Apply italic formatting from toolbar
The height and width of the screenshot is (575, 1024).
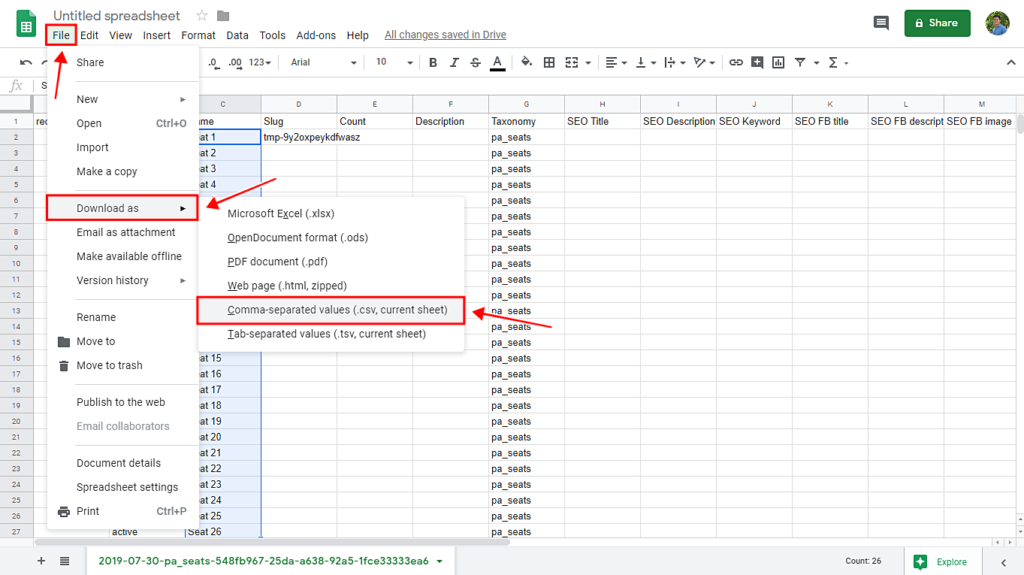point(454,62)
